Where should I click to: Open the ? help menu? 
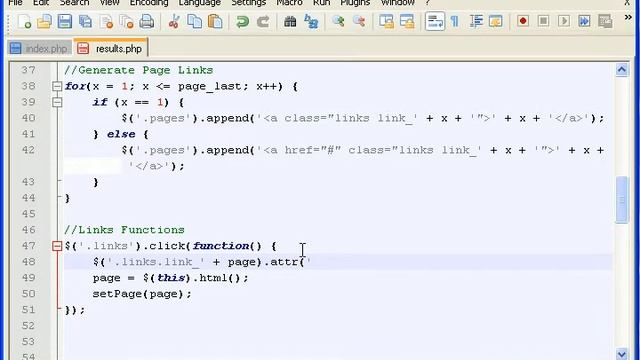427,3
